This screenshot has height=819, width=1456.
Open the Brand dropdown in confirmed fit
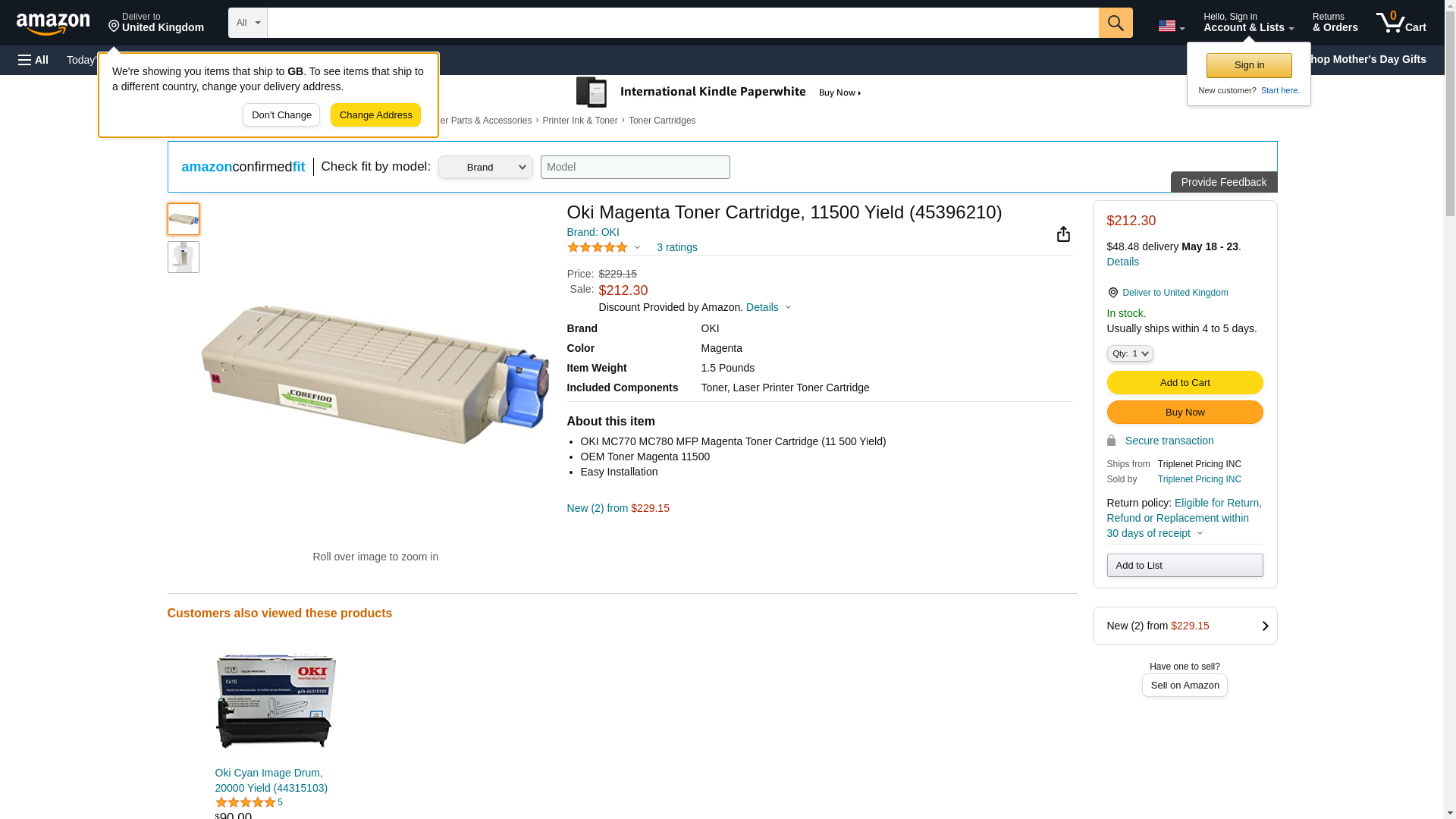coord(485,168)
